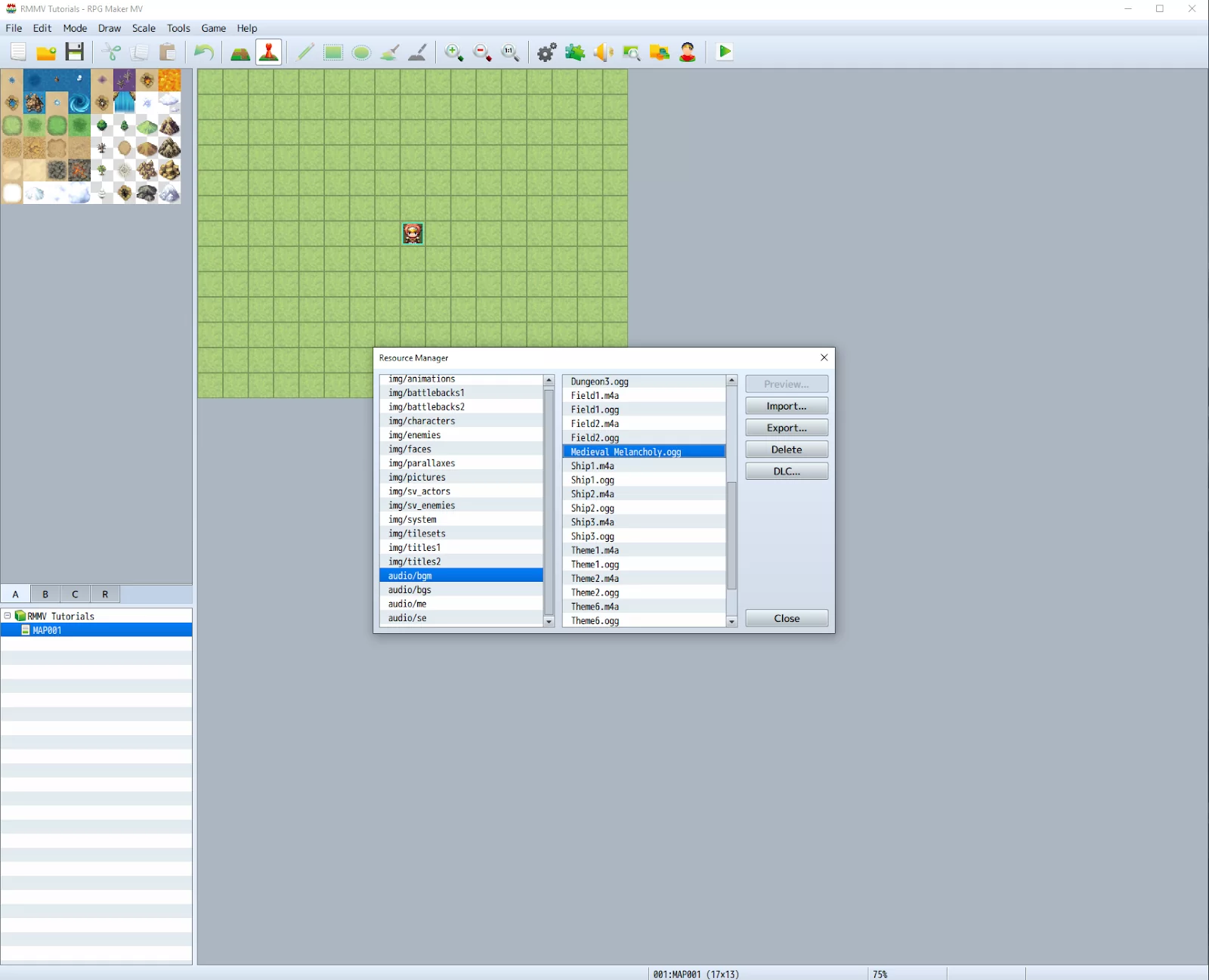Click the New Project toolbar icon
The width and height of the screenshot is (1209, 980).
click(x=18, y=52)
